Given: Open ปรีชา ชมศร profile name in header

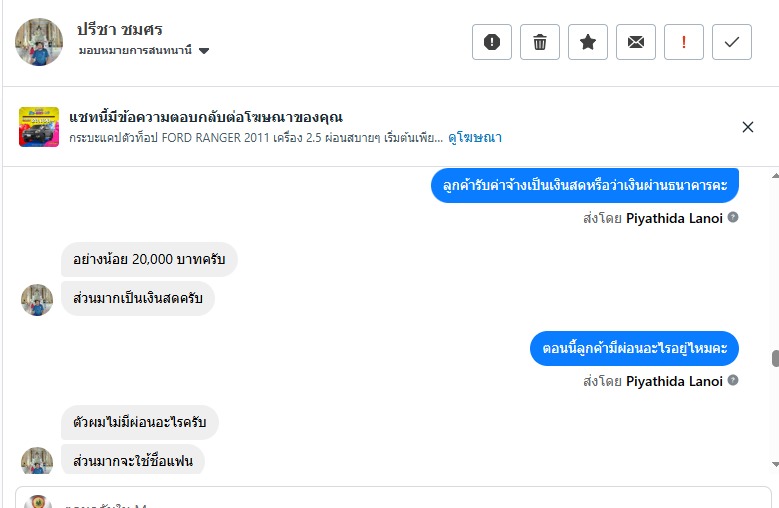Looking at the screenshot, I should click(x=119, y=29).
